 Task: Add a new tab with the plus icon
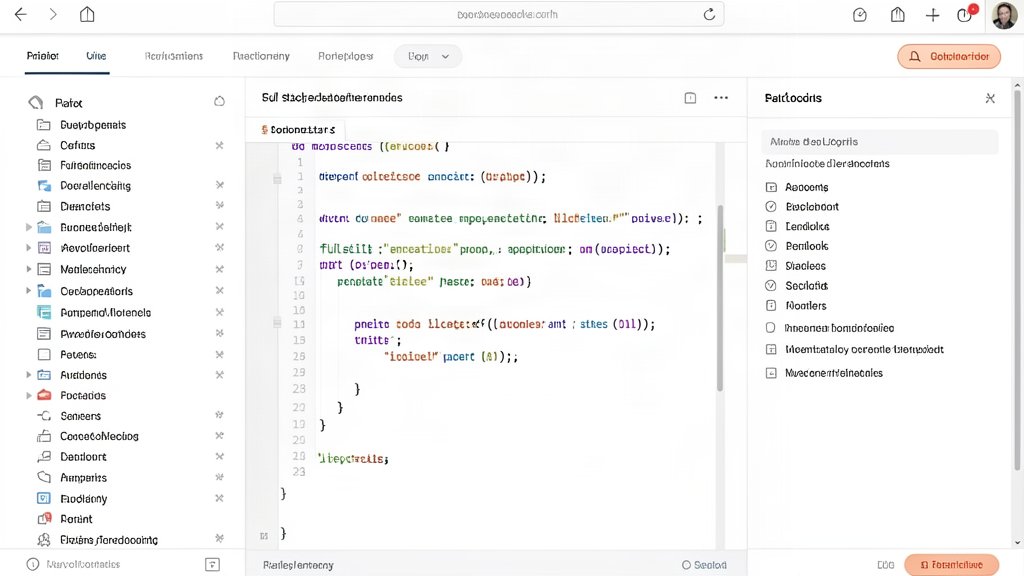(x=933, y=15)
